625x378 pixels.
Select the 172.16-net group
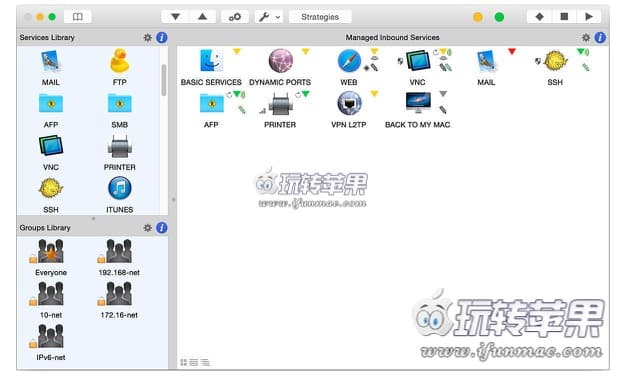pos(119,293)
